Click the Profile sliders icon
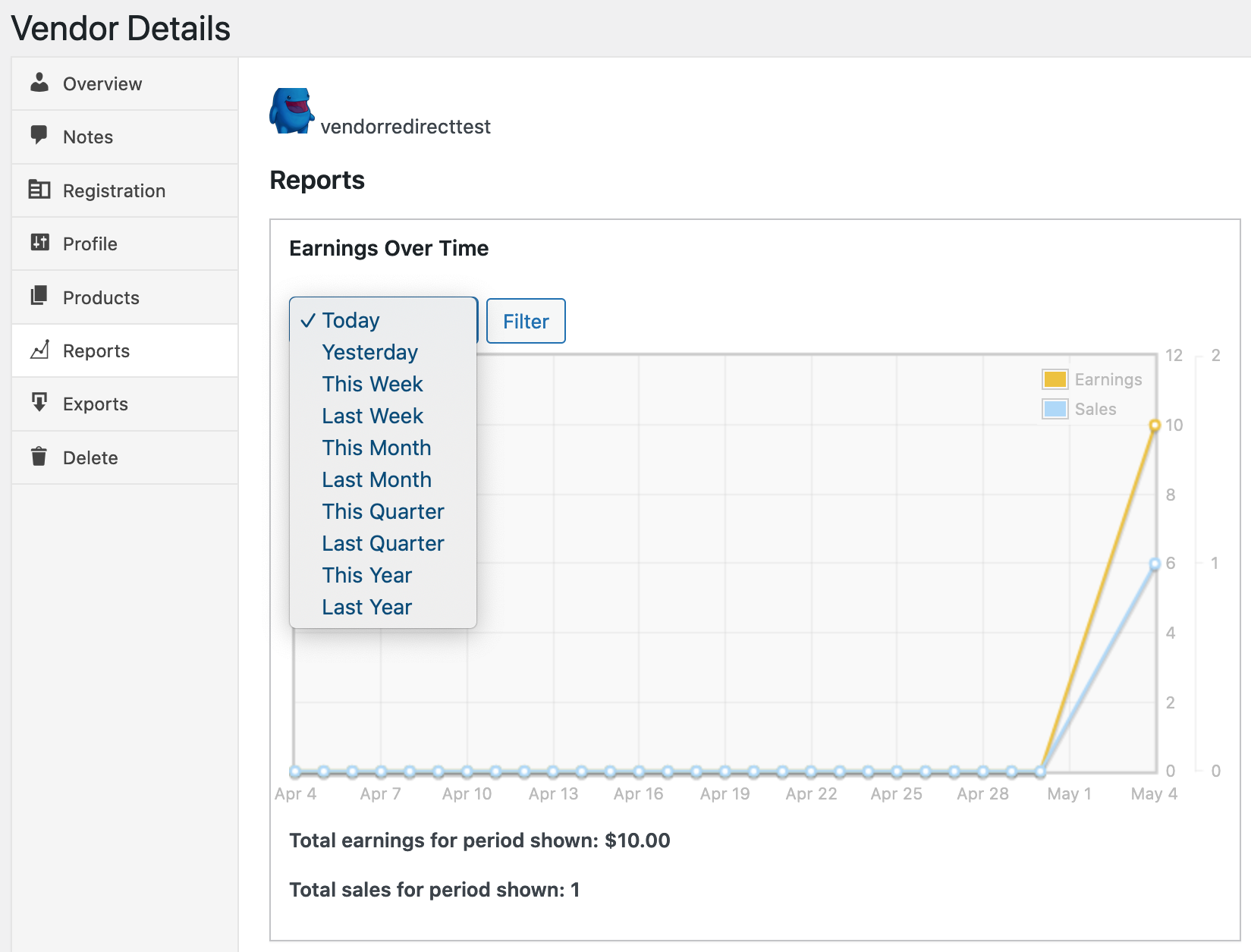1251x952 pixels. (39, 243)
